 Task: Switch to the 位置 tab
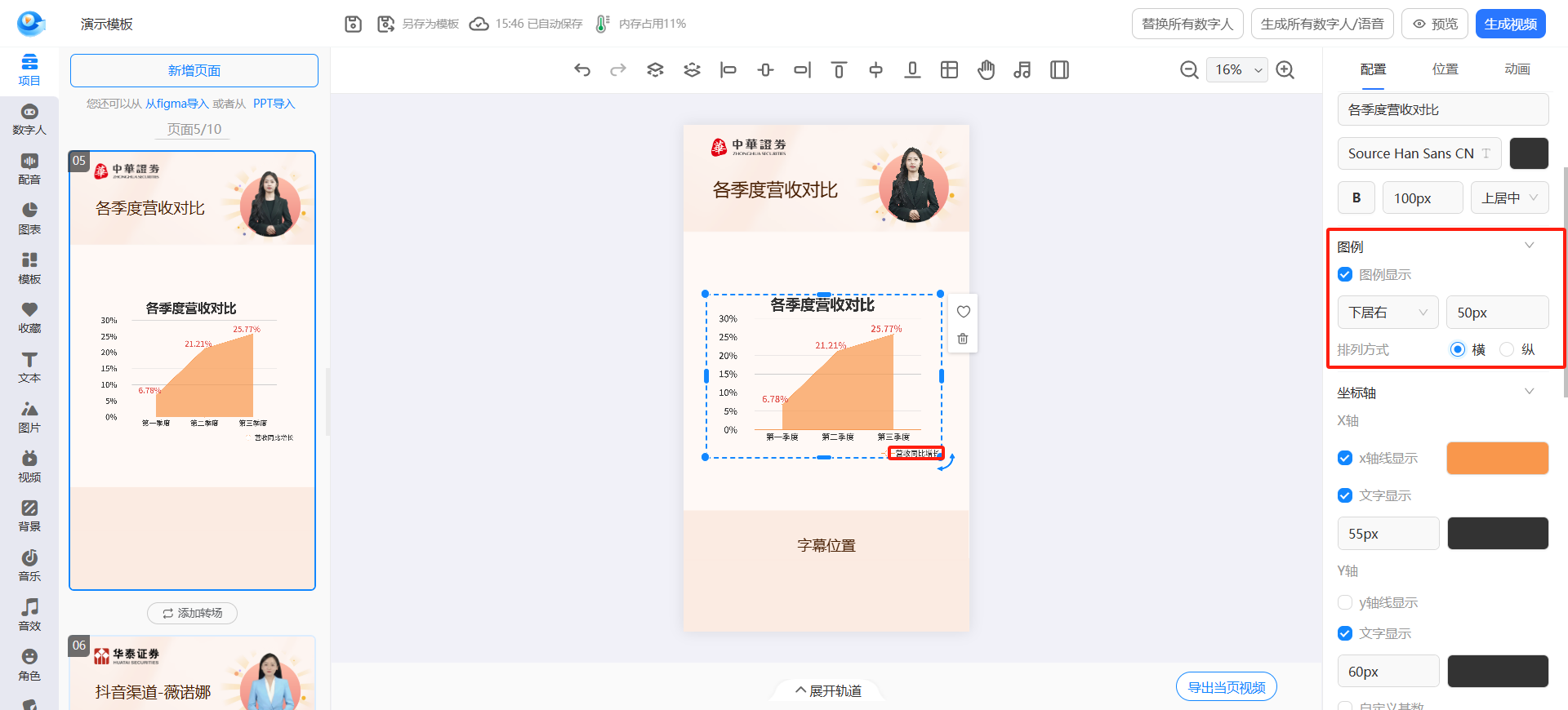pyautogui.click(x=1445, y=69)
